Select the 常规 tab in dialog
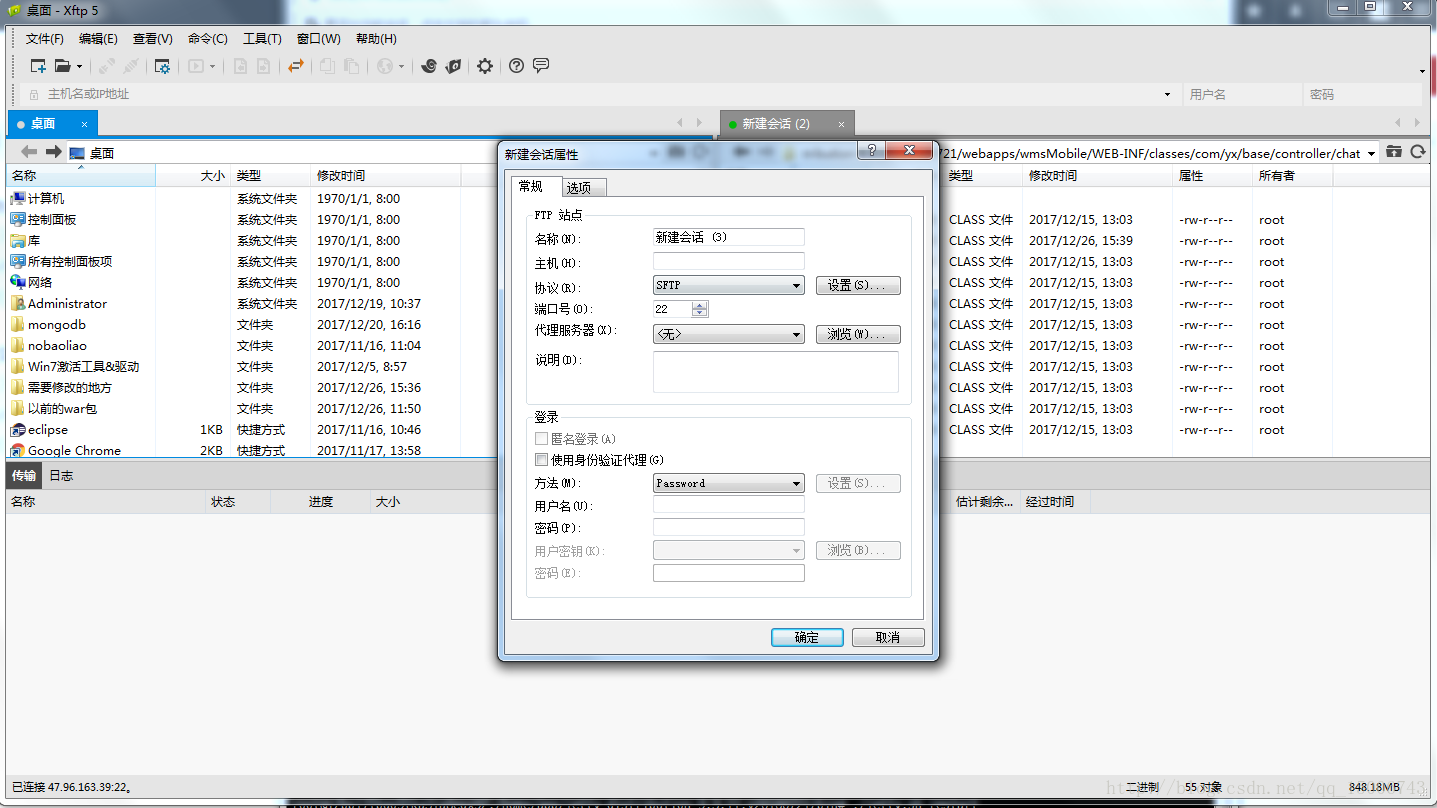The image size is (1437, 808). point(534,186)
